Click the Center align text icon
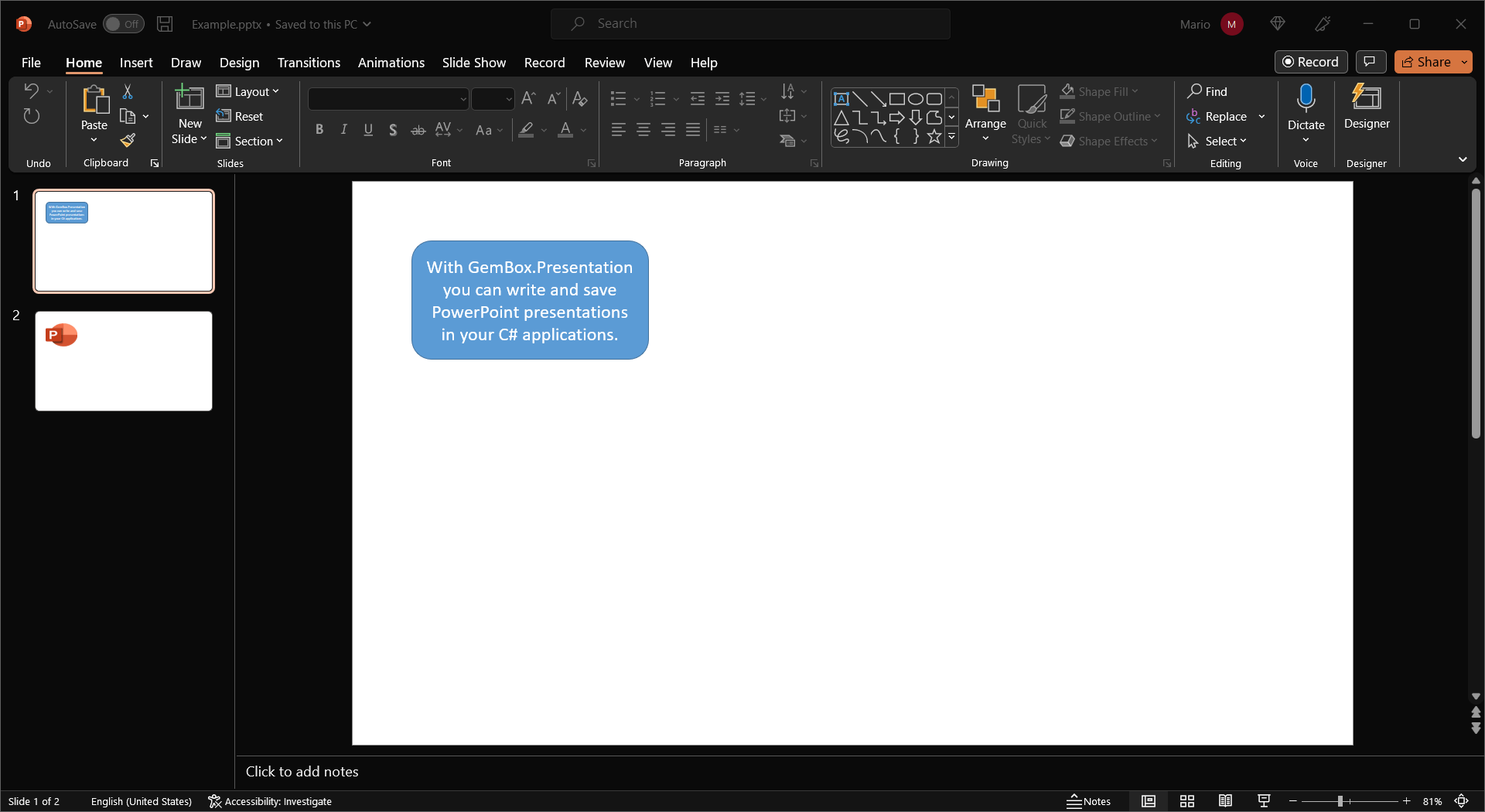Screen dimensions: 1485x812 [x=643, y=130]
